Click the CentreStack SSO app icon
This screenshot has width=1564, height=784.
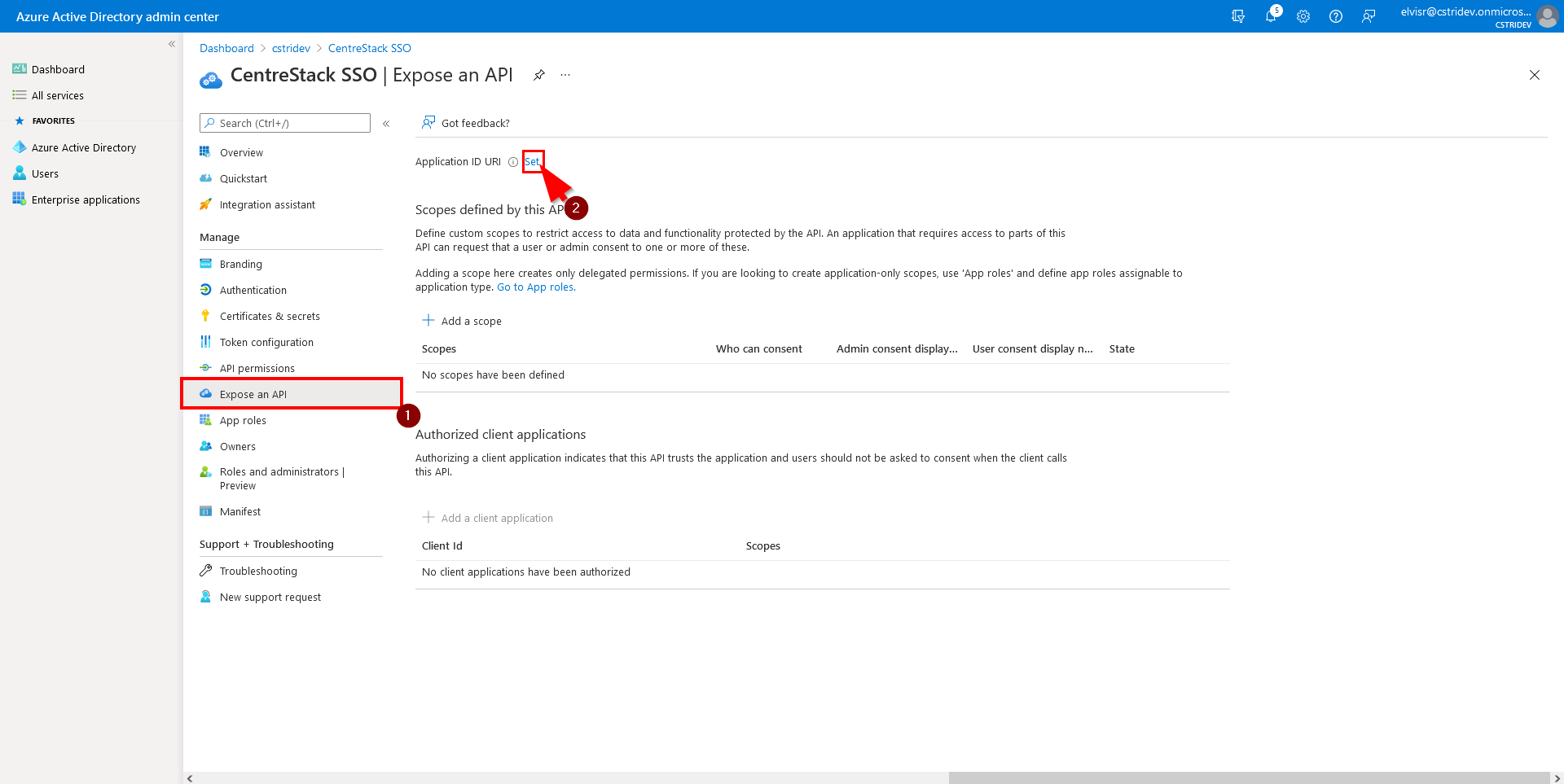pyautogui.click(x=211, y=79)
